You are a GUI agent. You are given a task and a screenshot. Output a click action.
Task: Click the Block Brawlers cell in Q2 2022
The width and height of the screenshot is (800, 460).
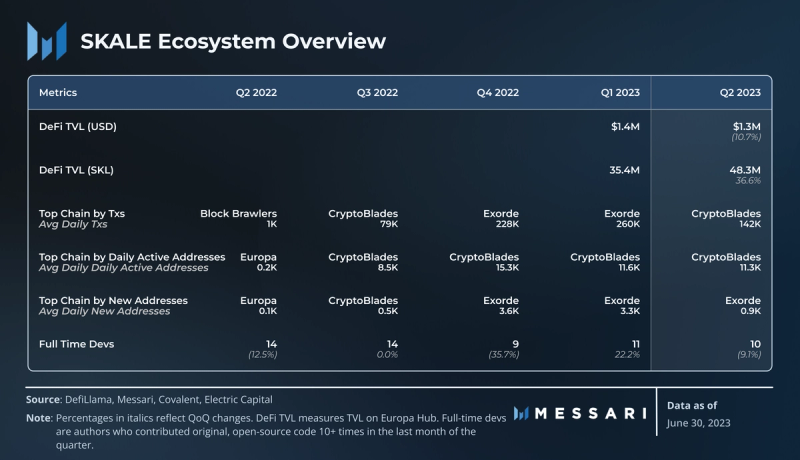[238, 213]
